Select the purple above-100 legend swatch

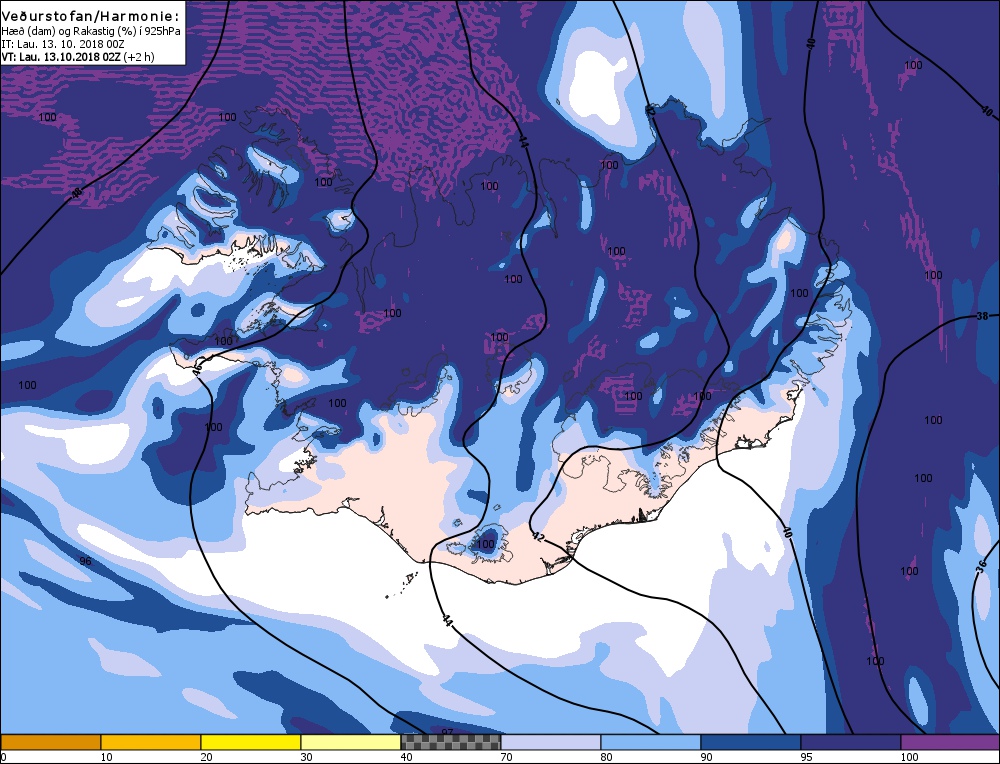[x=950, y=742]
